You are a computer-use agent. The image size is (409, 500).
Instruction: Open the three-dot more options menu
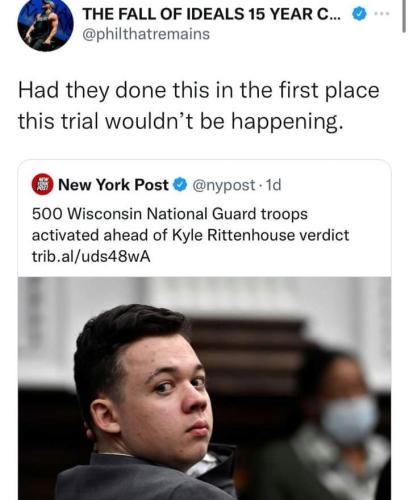click(382, 14)
